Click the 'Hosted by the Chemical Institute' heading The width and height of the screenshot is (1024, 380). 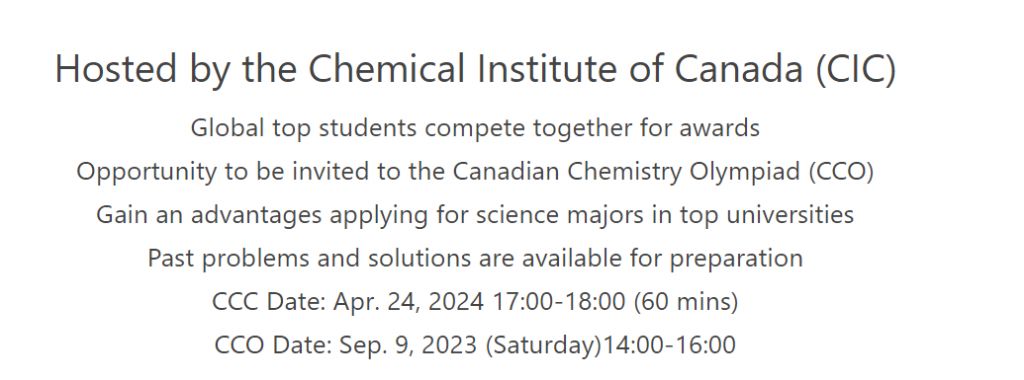(x=475, y=69)
